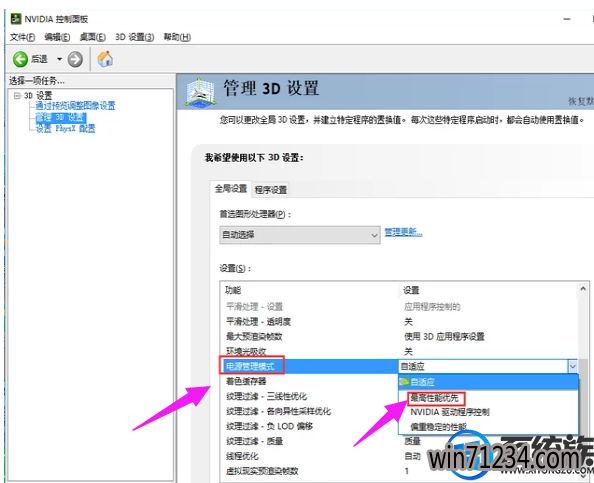
Task: Select 管理 3D 设置 in the task tree
Action: click(x=61, y=117)
